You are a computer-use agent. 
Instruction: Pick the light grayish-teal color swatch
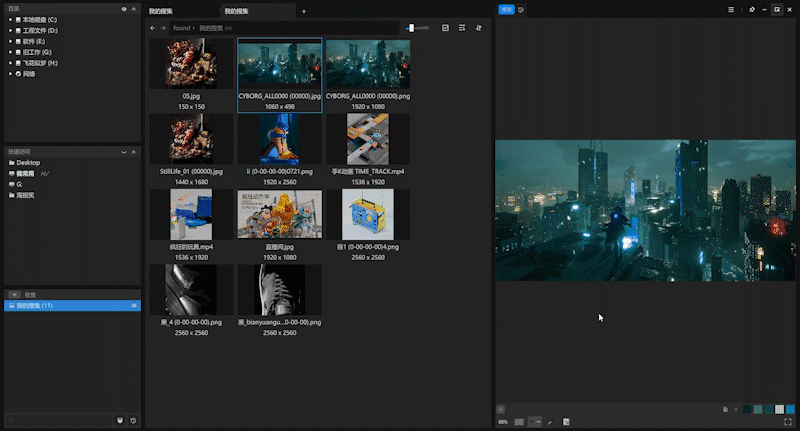pyautogui.click(x=758, y=409)
